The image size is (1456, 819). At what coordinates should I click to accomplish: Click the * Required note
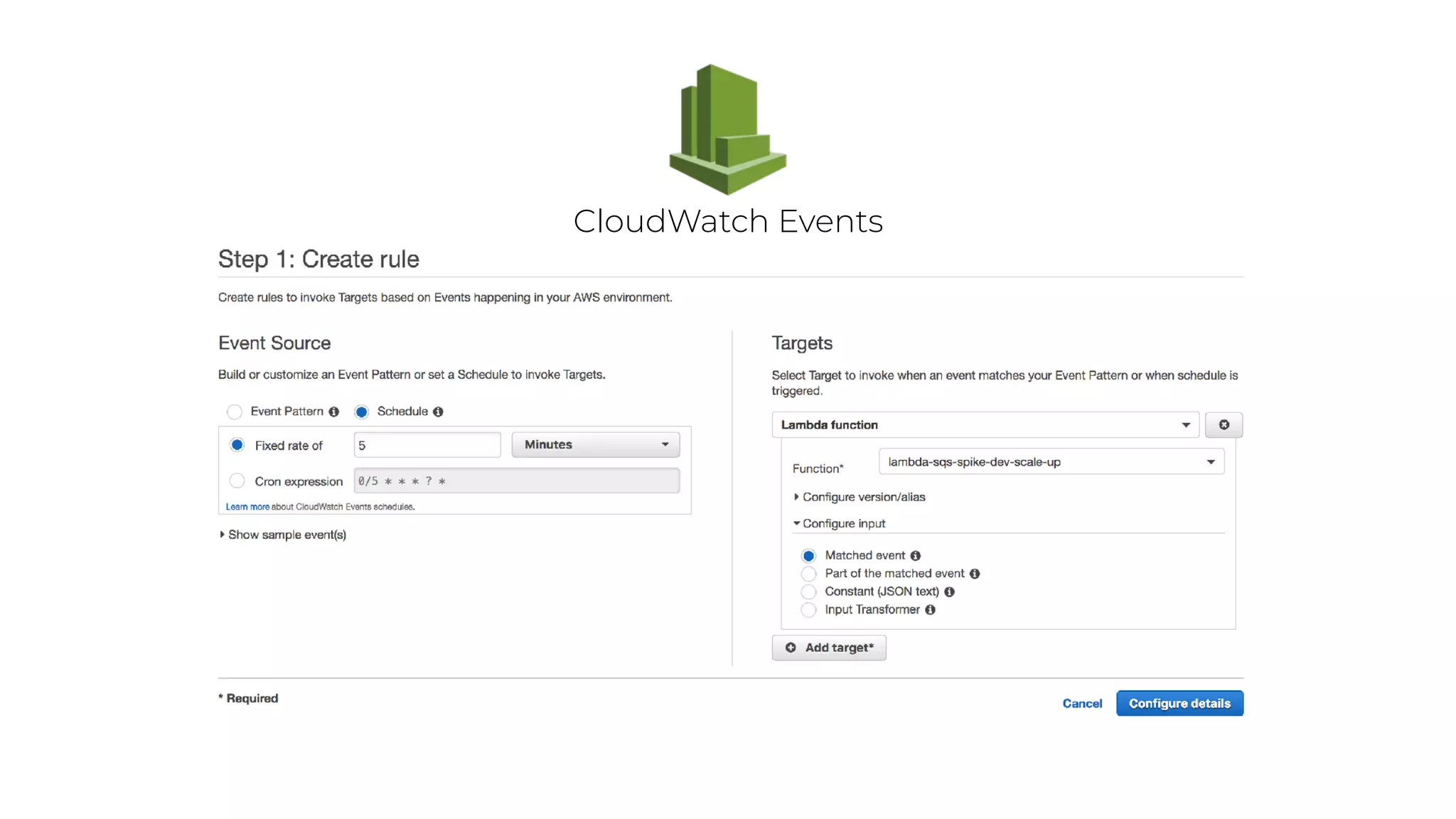click(x=248, y=698)
